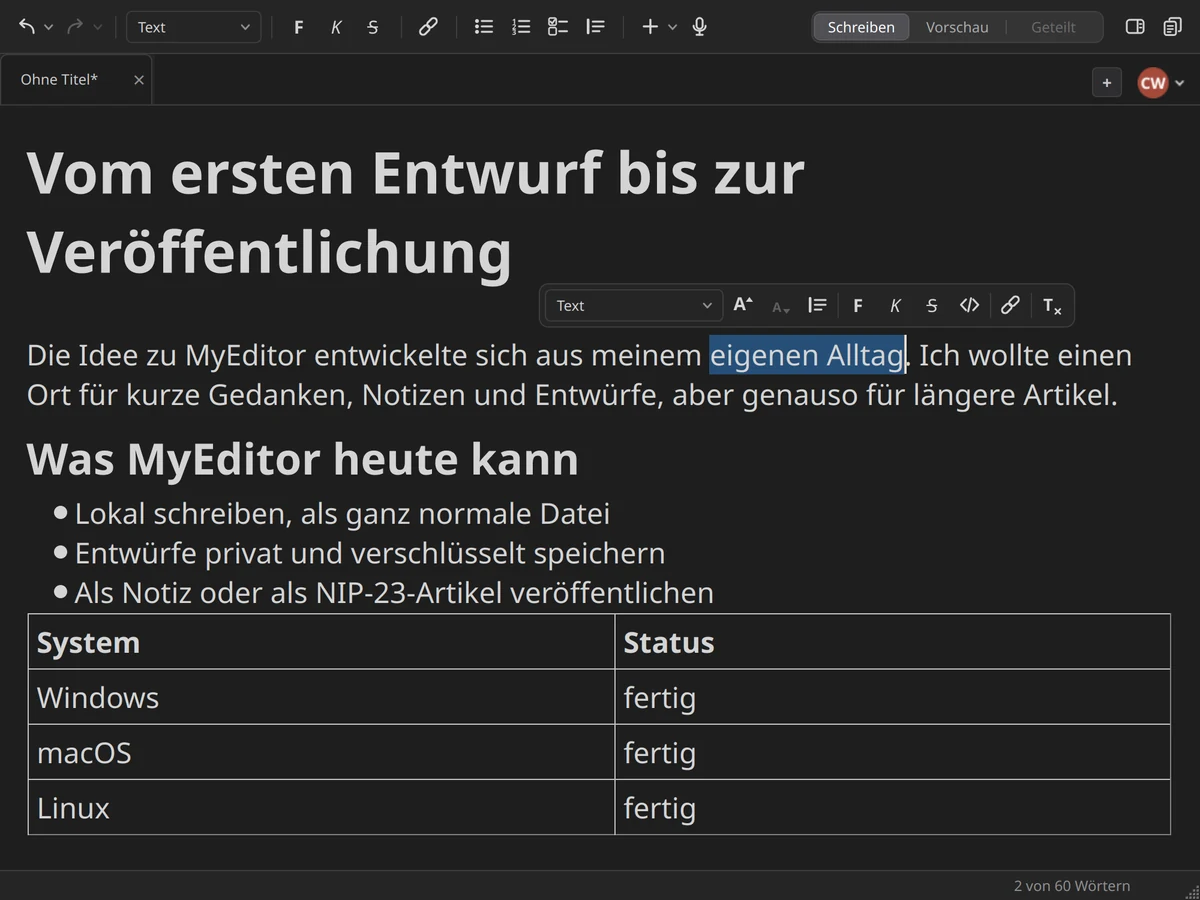
Task: Toggle bold (F) in the top toolbar
Action: pos(298,27)
